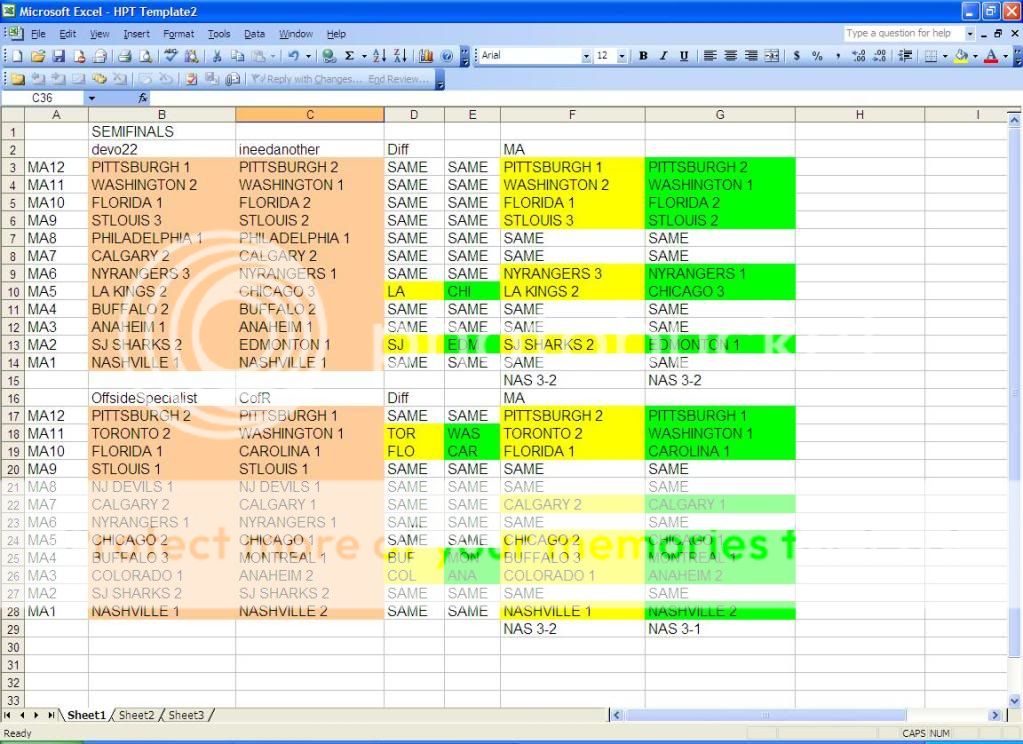Open the Arial font name dropdown
The image size is (1023, 744).
[x=586, y=56]
